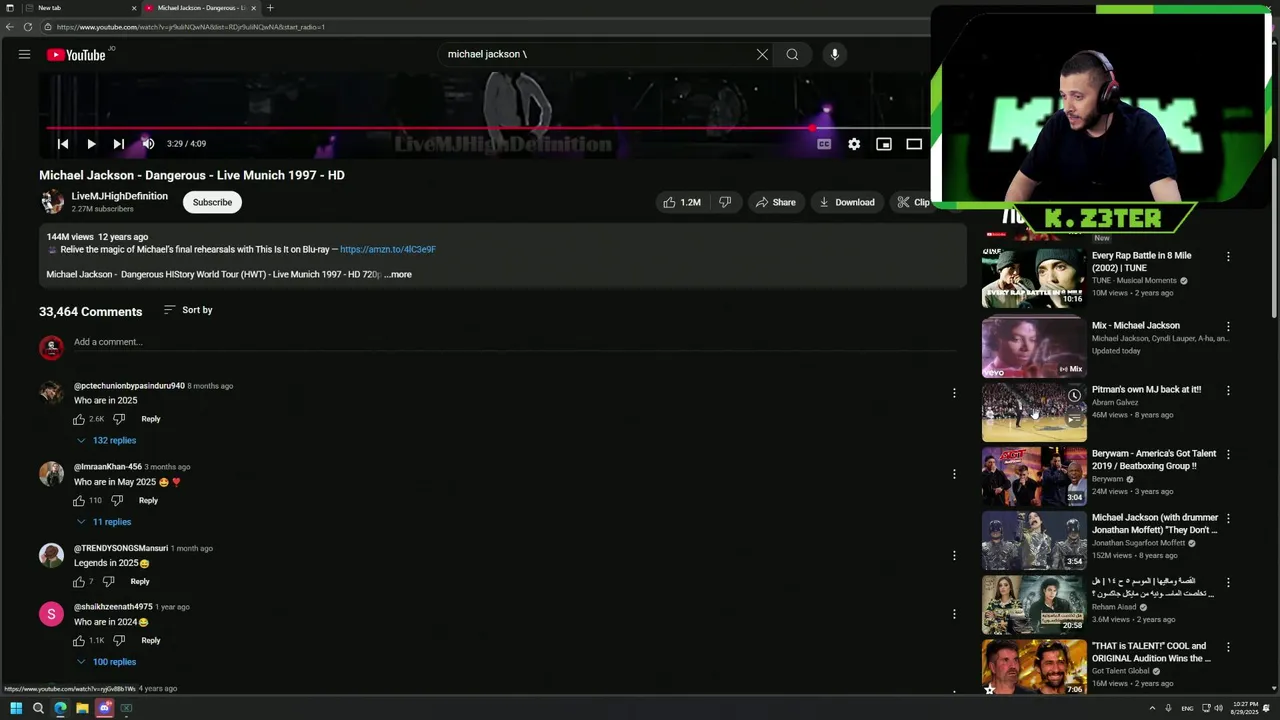This screenshot has width=1280, height=720.
Task: Open "THAT is TALENT!" audition video title
Action: pyautogui.click(x=1151, y=652)
